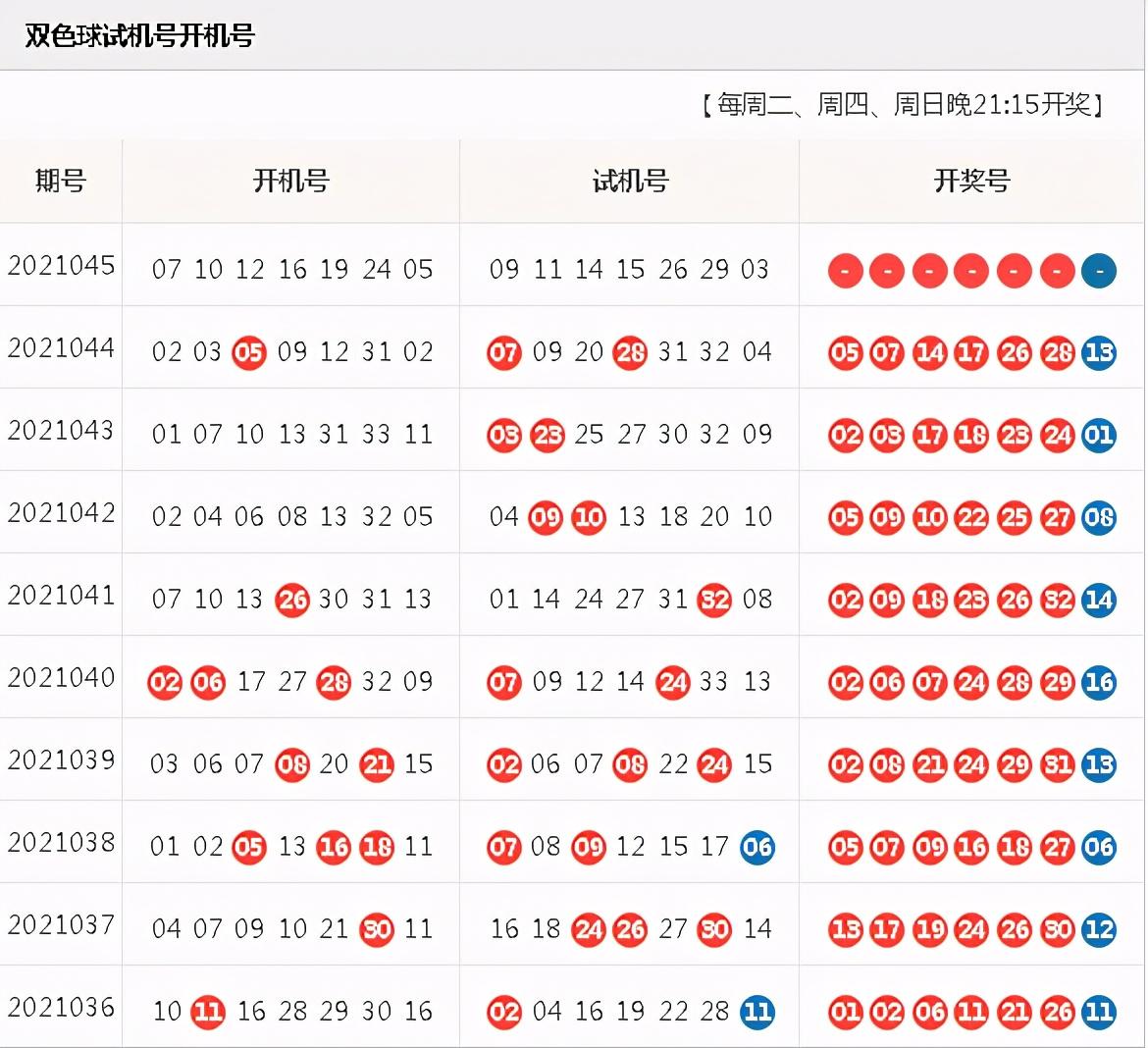This screenshot has width=1148, height=1048.
Task: Click number 29 in 2021036 开机号
Action: coord(334,1011)
